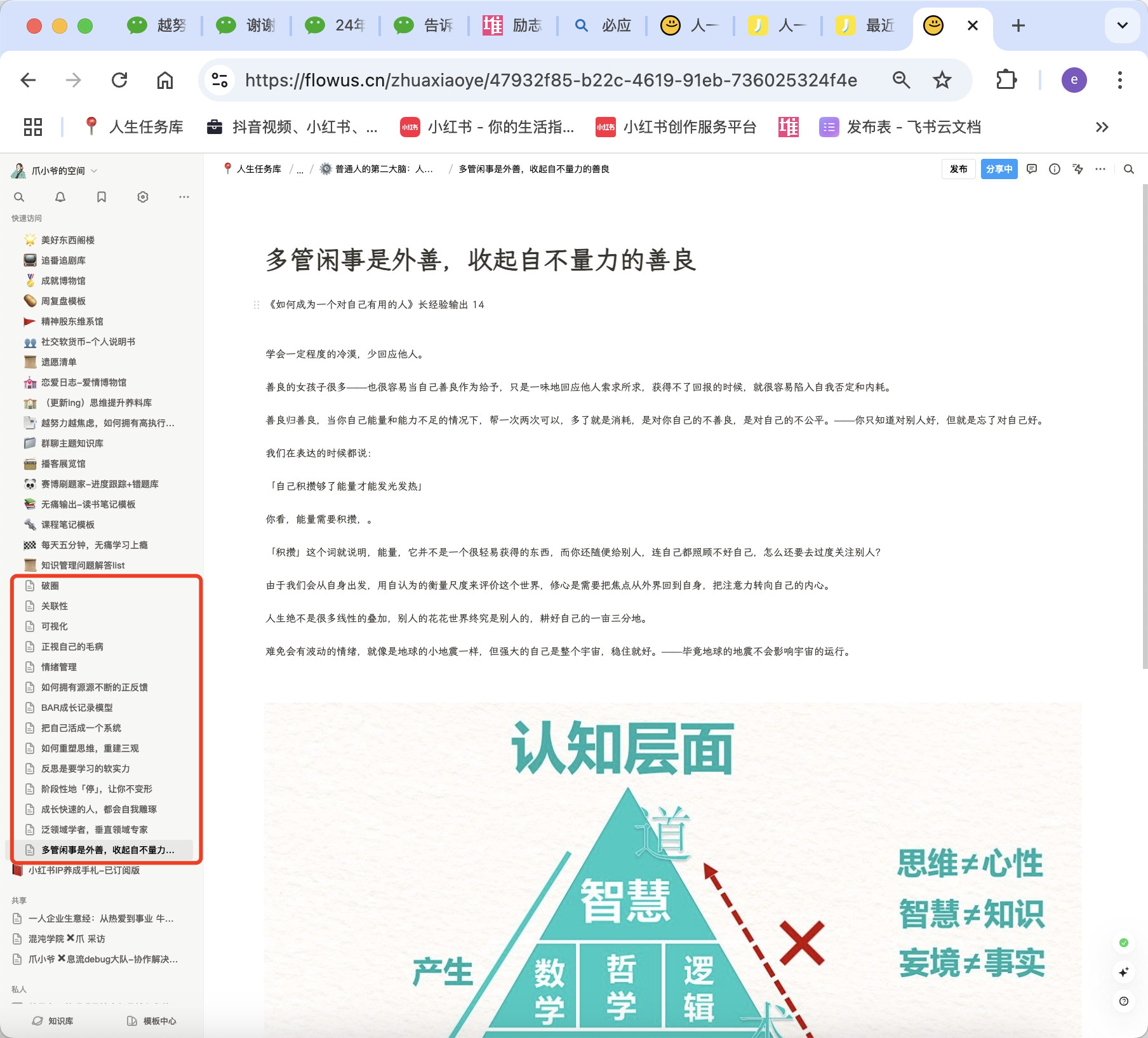Click the 发布 publish button
The width and height of the screenshot is (1148, 1038).
tap(958, 169)
